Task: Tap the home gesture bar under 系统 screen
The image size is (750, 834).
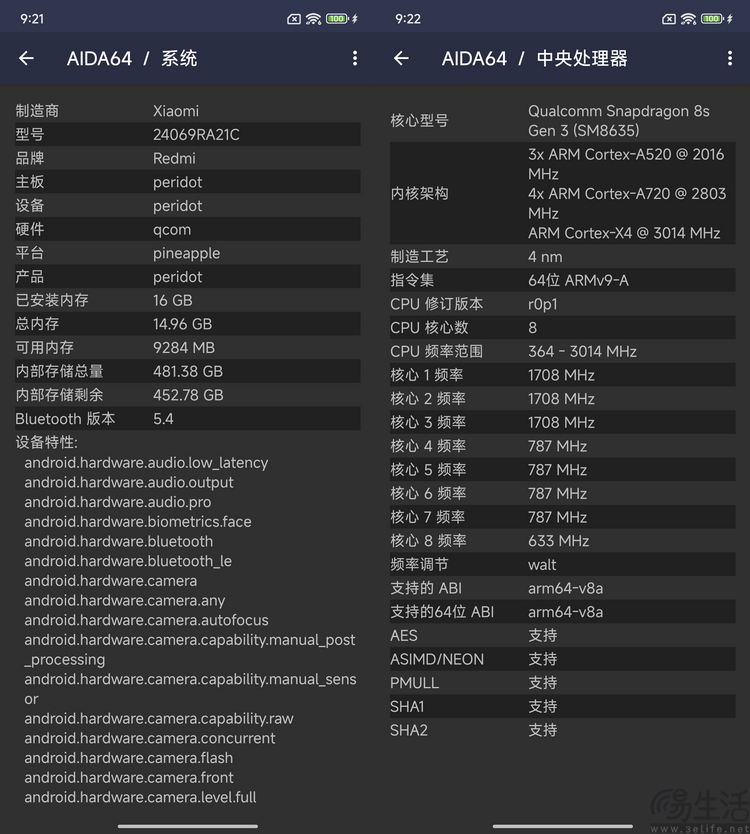Action: 187,826
